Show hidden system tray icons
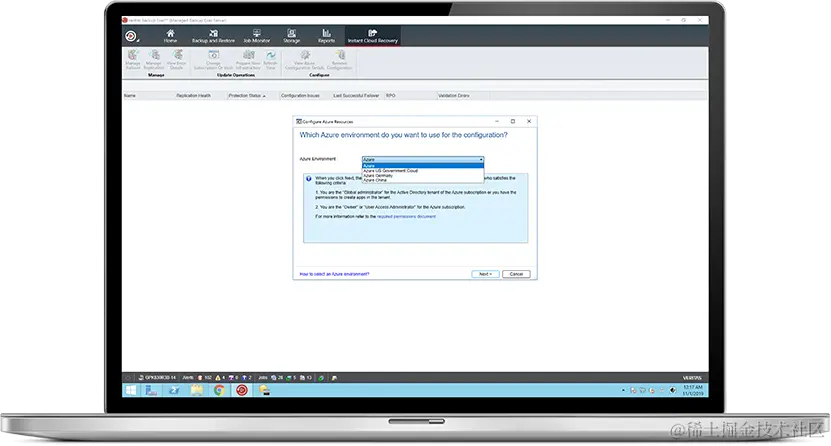 coord(623,390)
